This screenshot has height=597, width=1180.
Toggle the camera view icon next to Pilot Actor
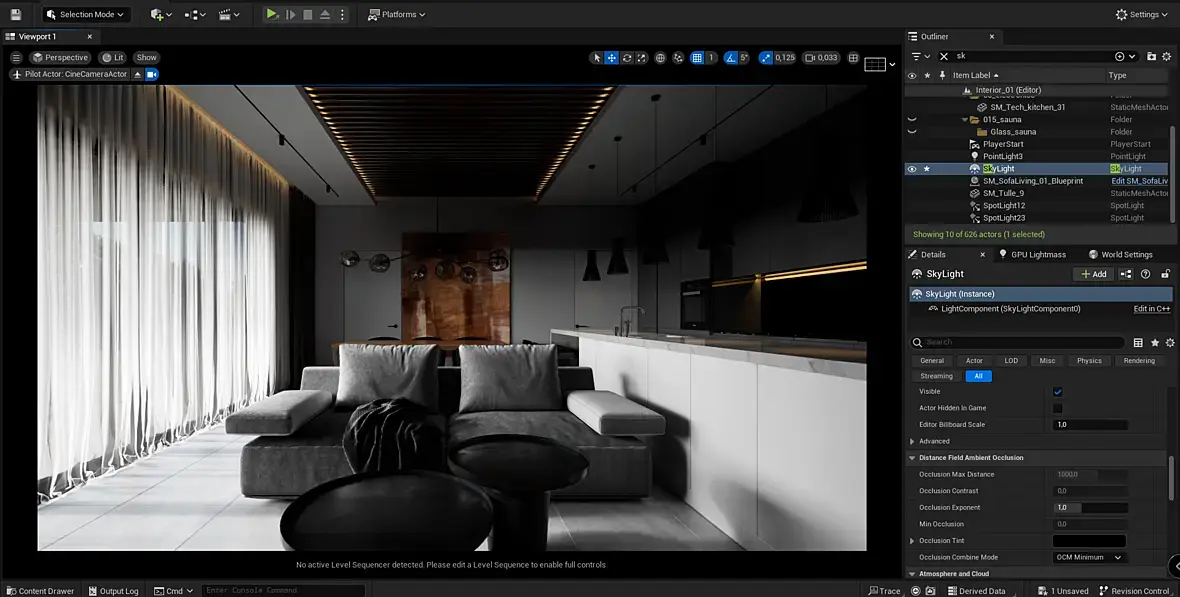click(x=152, y=75)
